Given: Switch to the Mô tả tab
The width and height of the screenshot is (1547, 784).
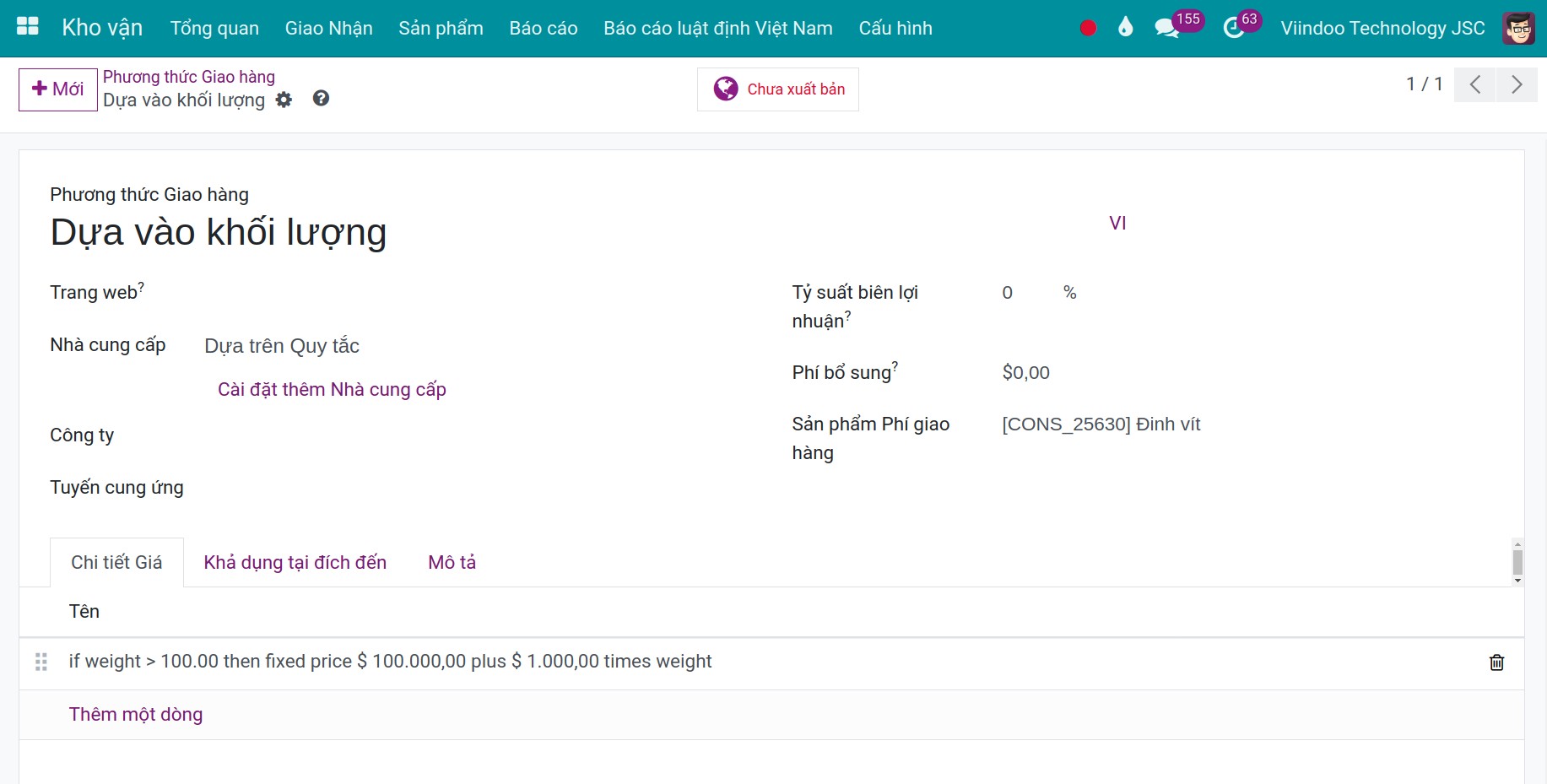Looking at the screenshot, I should (x=452, y=563).
